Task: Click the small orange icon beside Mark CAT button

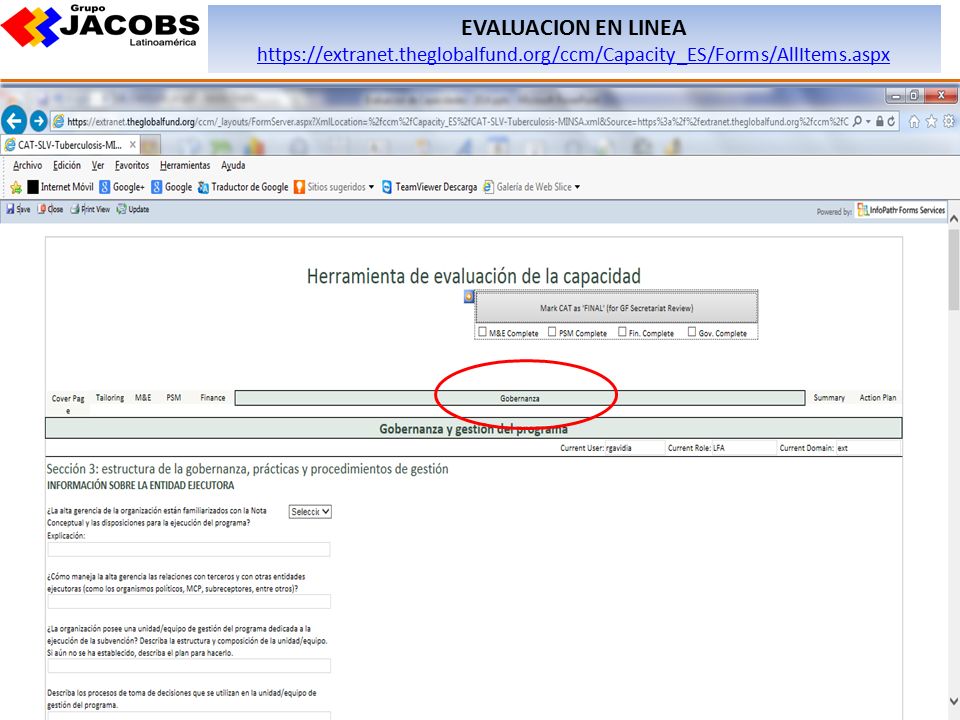Action: [469, 296]
